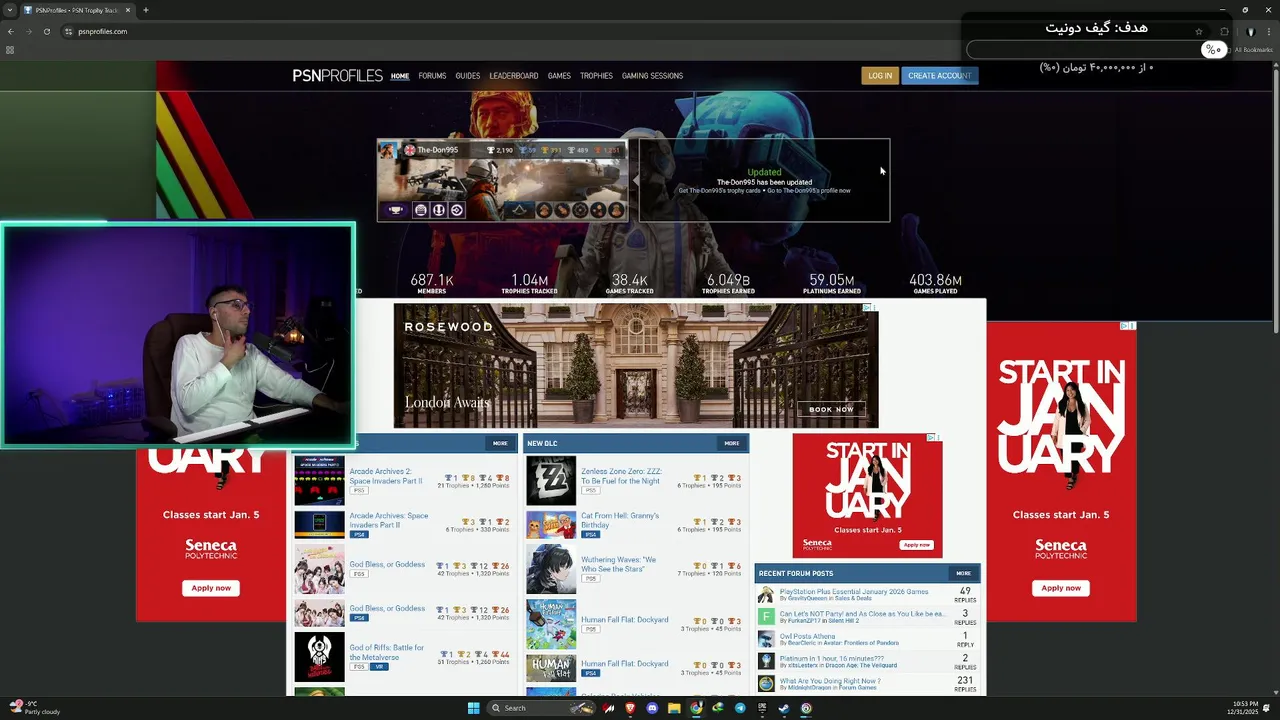Open Brave browser from the taskbar
The image size is (1280, 720).
[630, 708]
